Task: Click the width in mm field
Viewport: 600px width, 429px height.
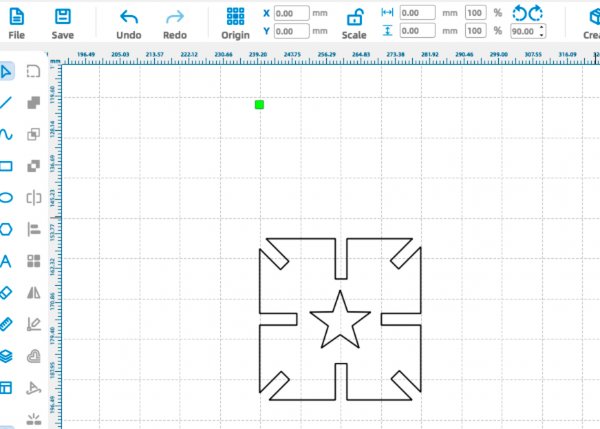Action: point(417,13)
